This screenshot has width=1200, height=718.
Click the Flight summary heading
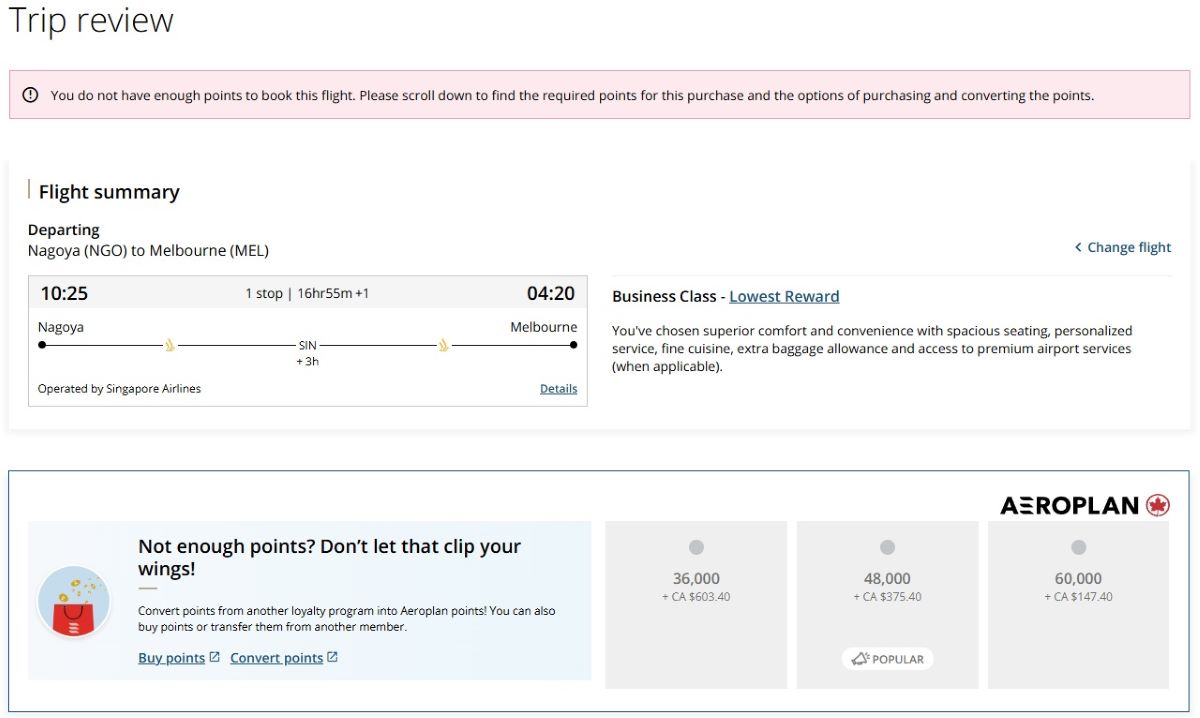(109, 192)
